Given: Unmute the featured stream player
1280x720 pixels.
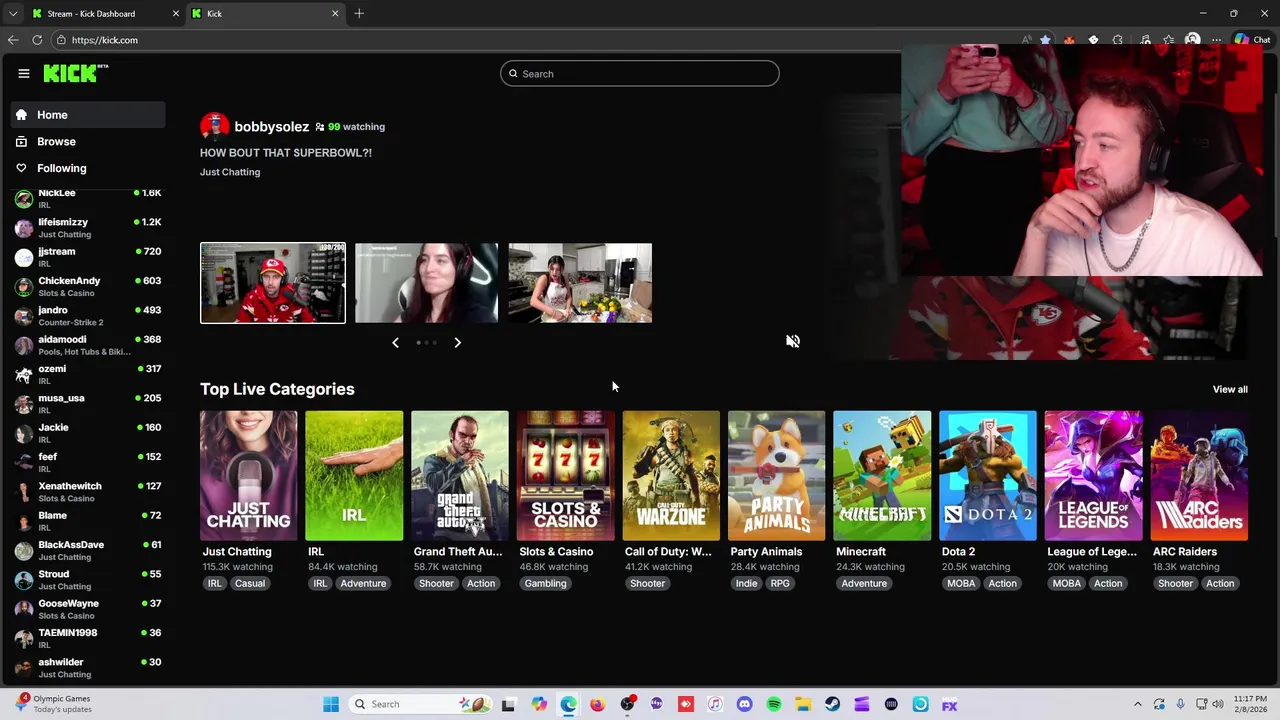Looking at the screenshot, I should 793,341.
